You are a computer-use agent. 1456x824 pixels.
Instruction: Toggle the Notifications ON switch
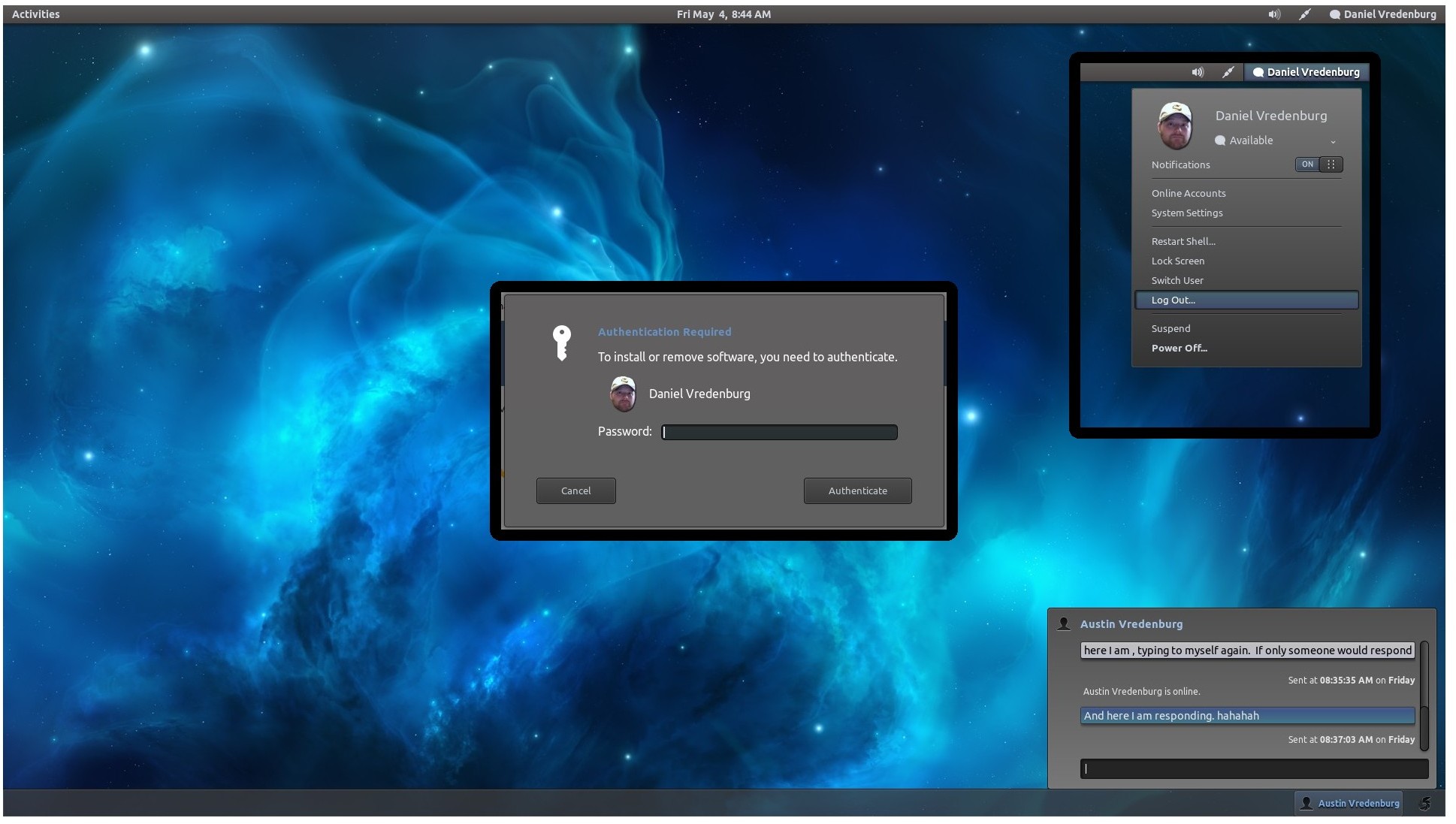click(x=1319, y=164)
